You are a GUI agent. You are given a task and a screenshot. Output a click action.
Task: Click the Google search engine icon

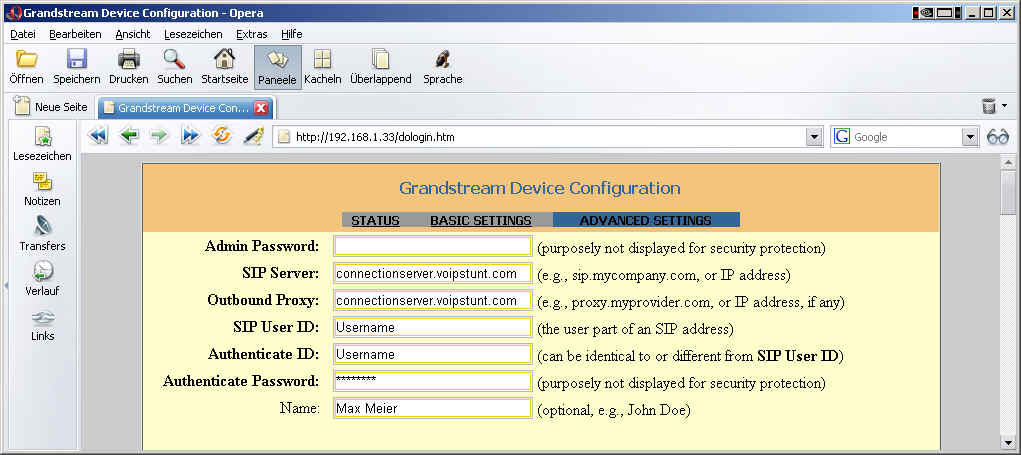point(842,137)
